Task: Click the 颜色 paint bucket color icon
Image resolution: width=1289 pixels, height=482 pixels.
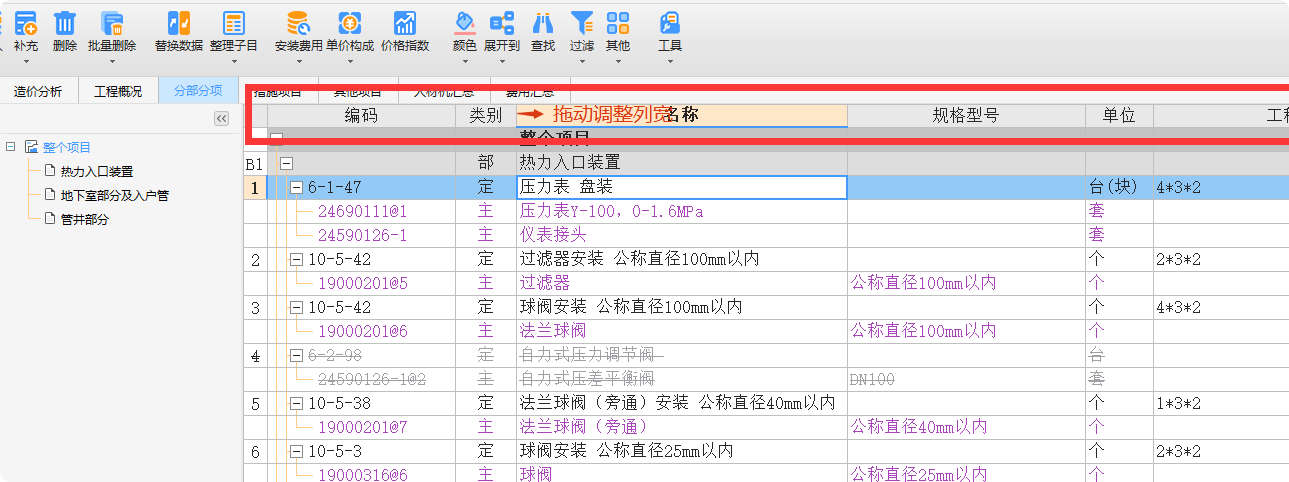Action: point(465,22)
